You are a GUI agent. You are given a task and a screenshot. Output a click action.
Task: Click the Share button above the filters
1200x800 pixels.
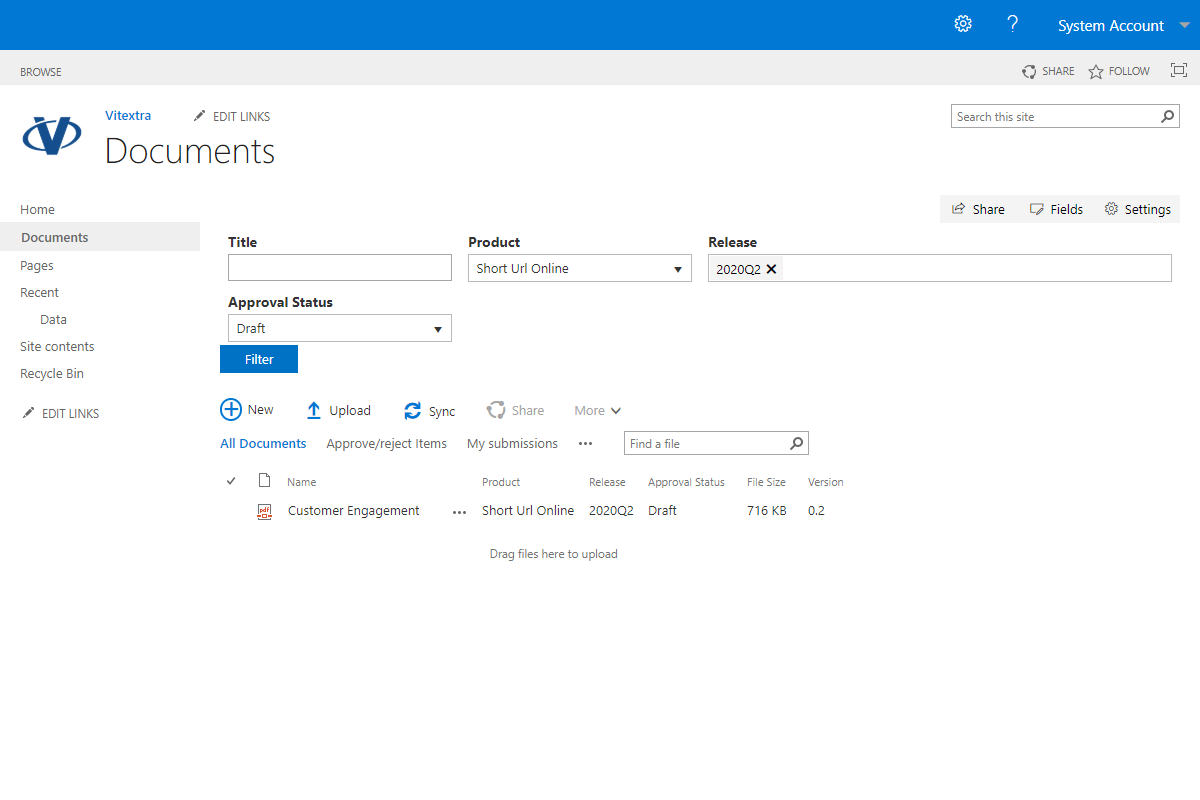(978, 209)
